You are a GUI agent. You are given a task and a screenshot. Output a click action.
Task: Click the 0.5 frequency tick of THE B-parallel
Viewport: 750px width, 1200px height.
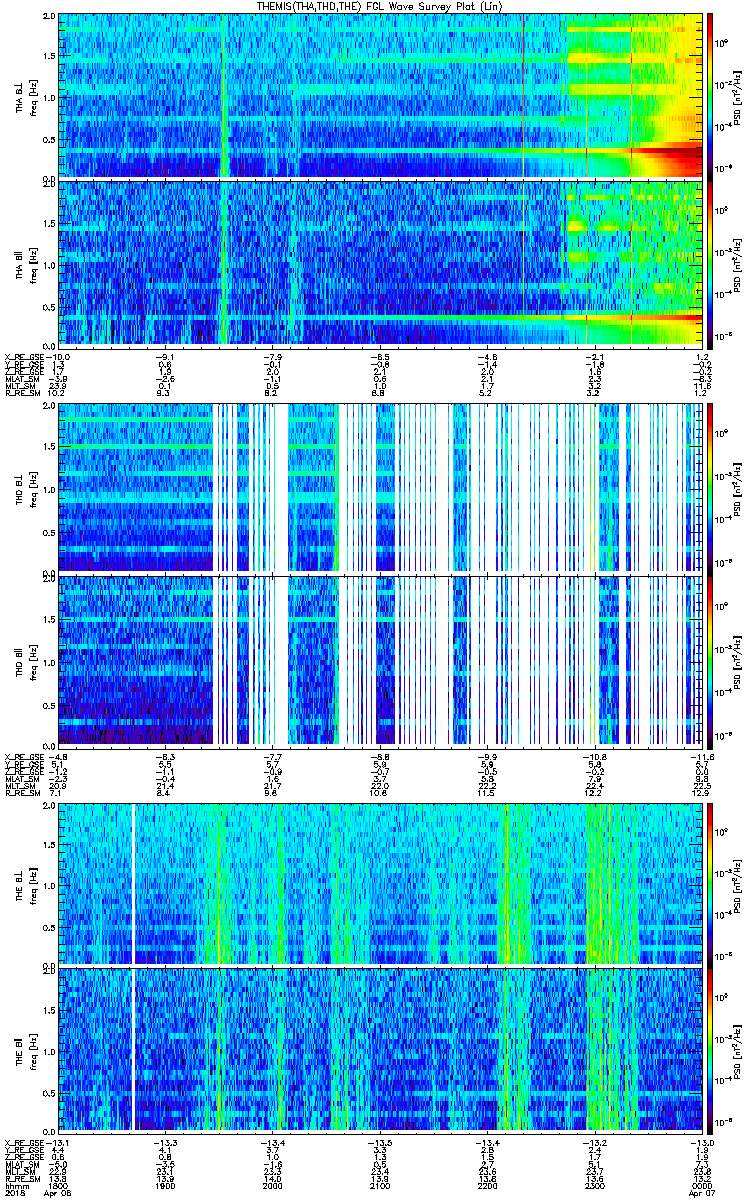pos(48,1091)
